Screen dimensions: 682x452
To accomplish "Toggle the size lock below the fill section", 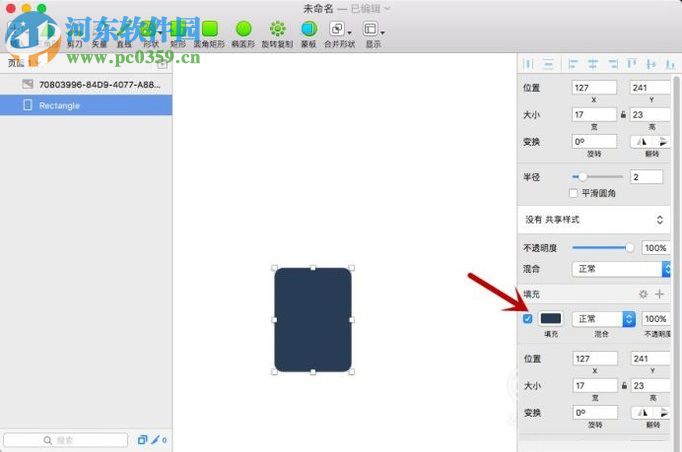I will click(x=624, y=385).
